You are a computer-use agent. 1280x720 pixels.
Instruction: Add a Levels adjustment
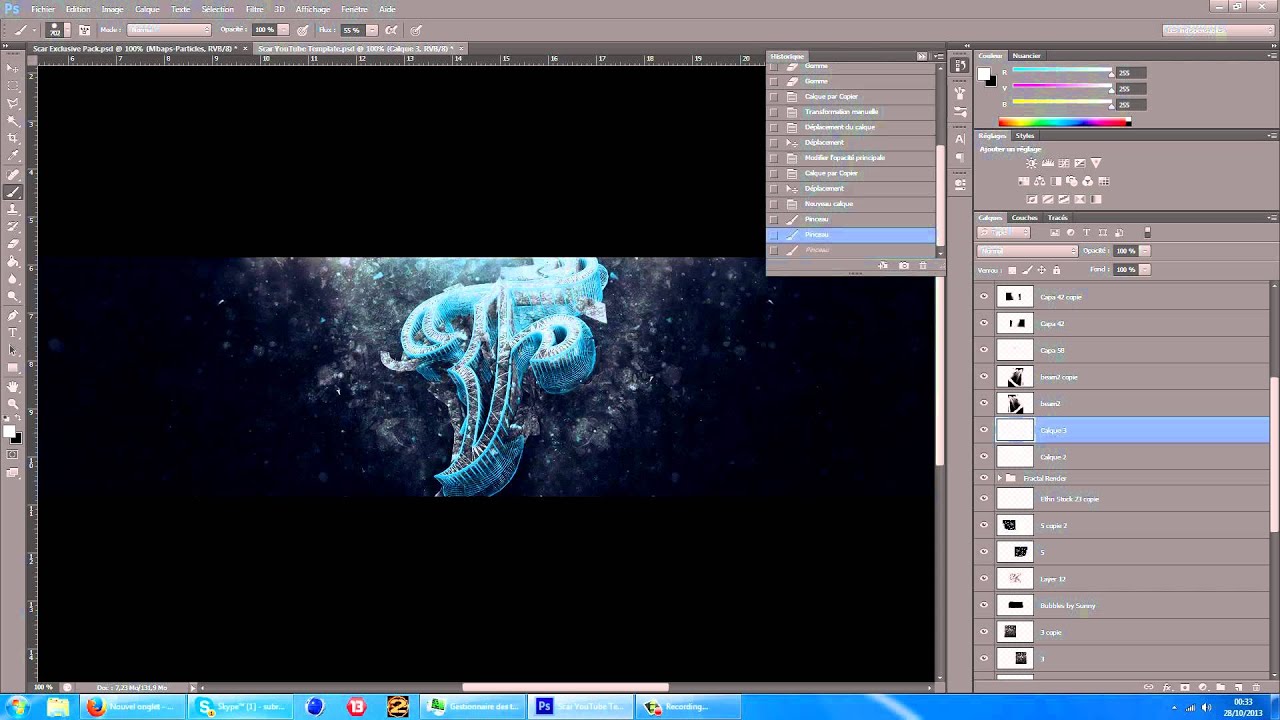[x=1047, y=163]
